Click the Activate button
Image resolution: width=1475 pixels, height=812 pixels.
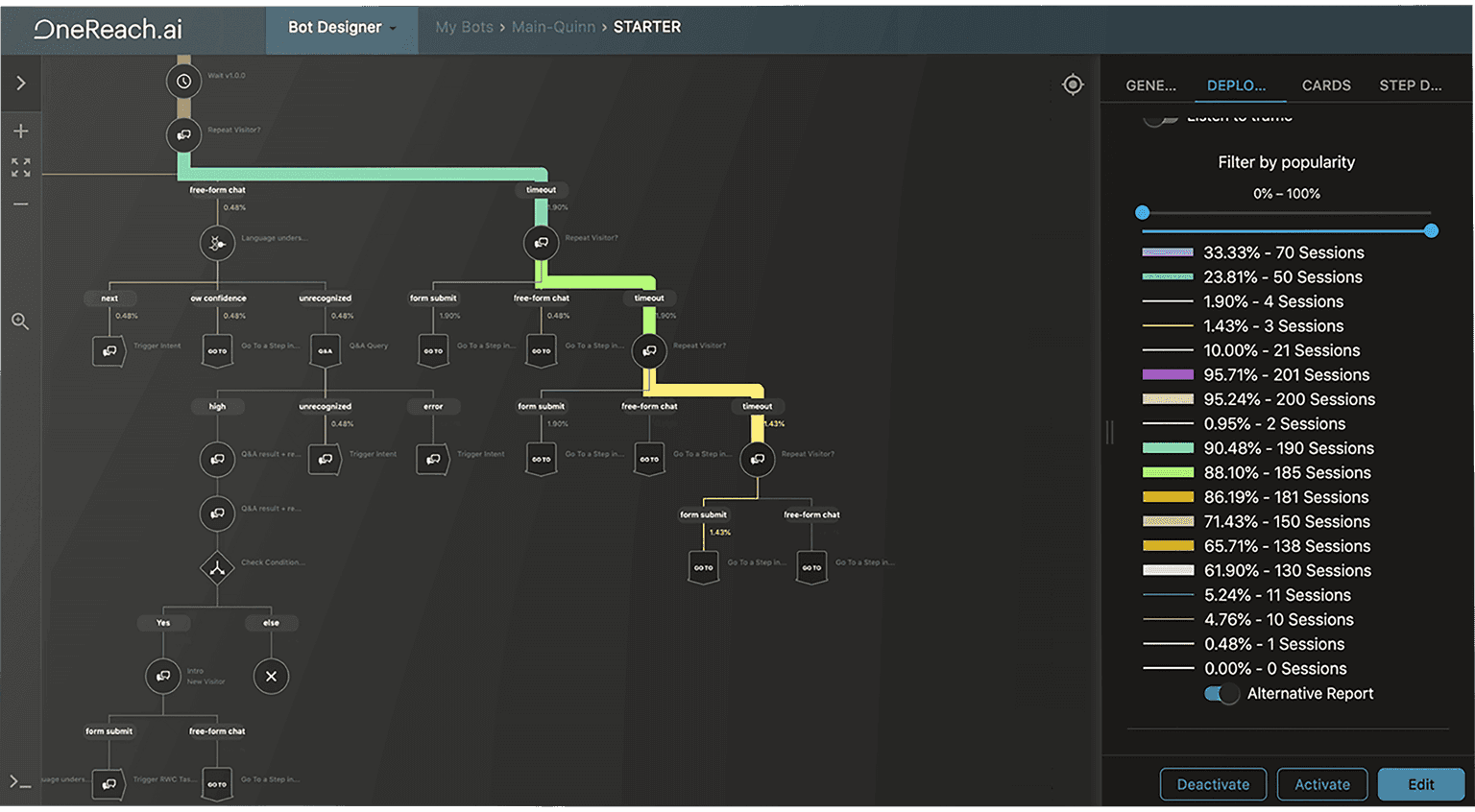1322,784
